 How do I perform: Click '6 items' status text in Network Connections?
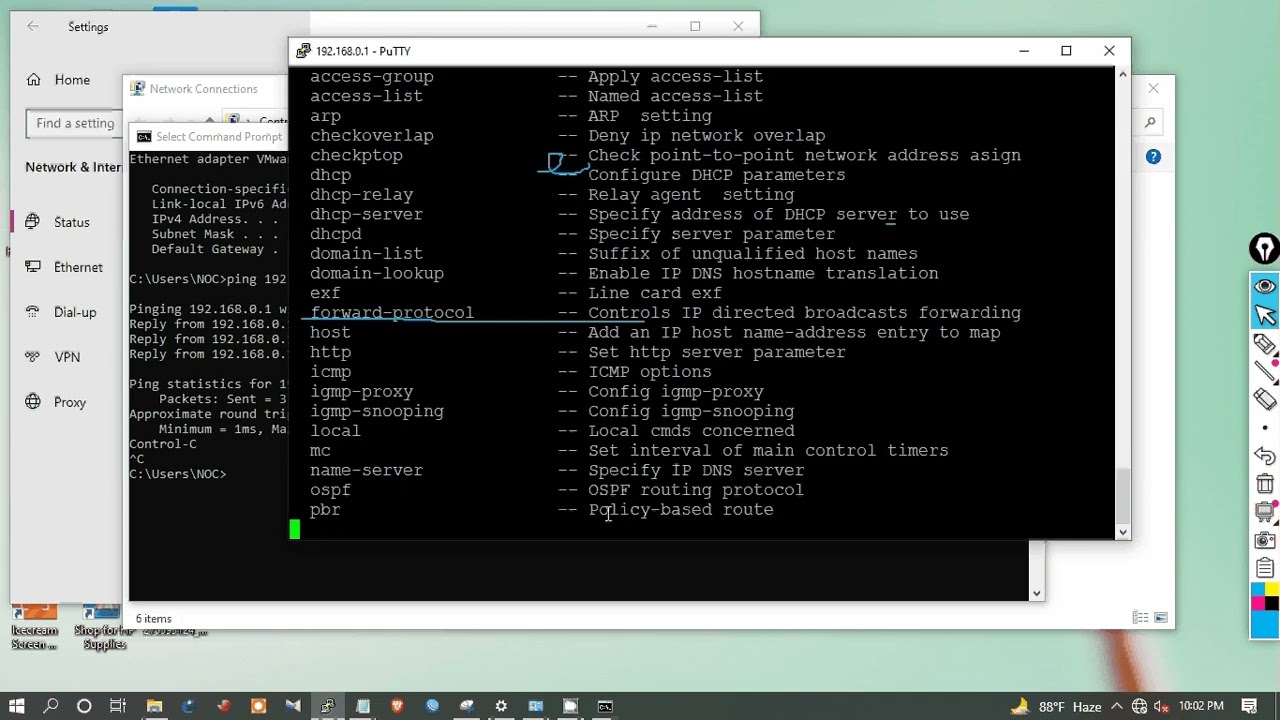[153, 619]
